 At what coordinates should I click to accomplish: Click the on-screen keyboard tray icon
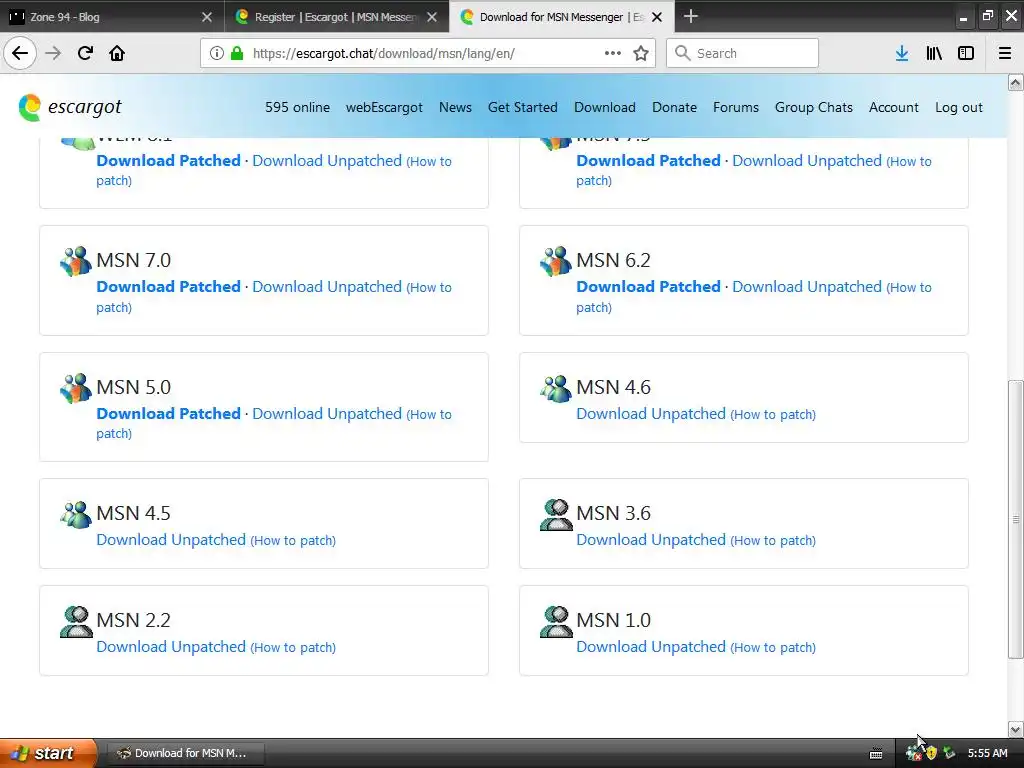tap(876, 754)
